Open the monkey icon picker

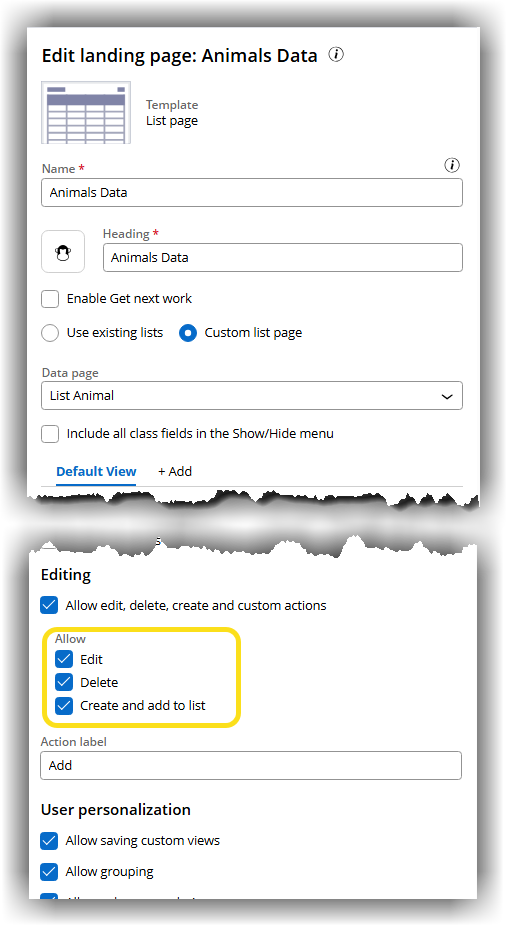[x=63, y=252]
